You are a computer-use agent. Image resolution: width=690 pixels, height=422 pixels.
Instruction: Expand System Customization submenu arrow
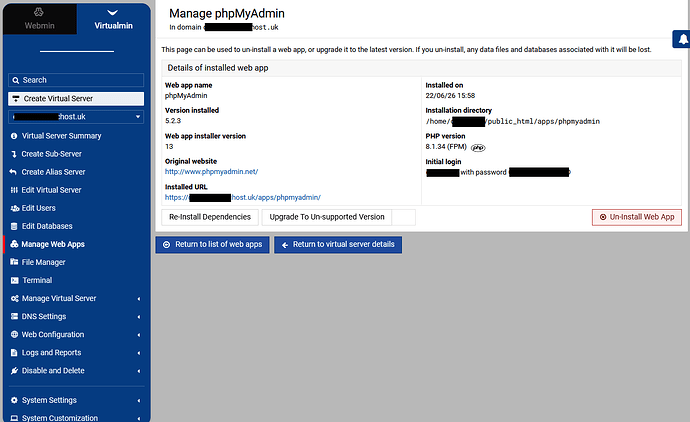pos(139,418)
